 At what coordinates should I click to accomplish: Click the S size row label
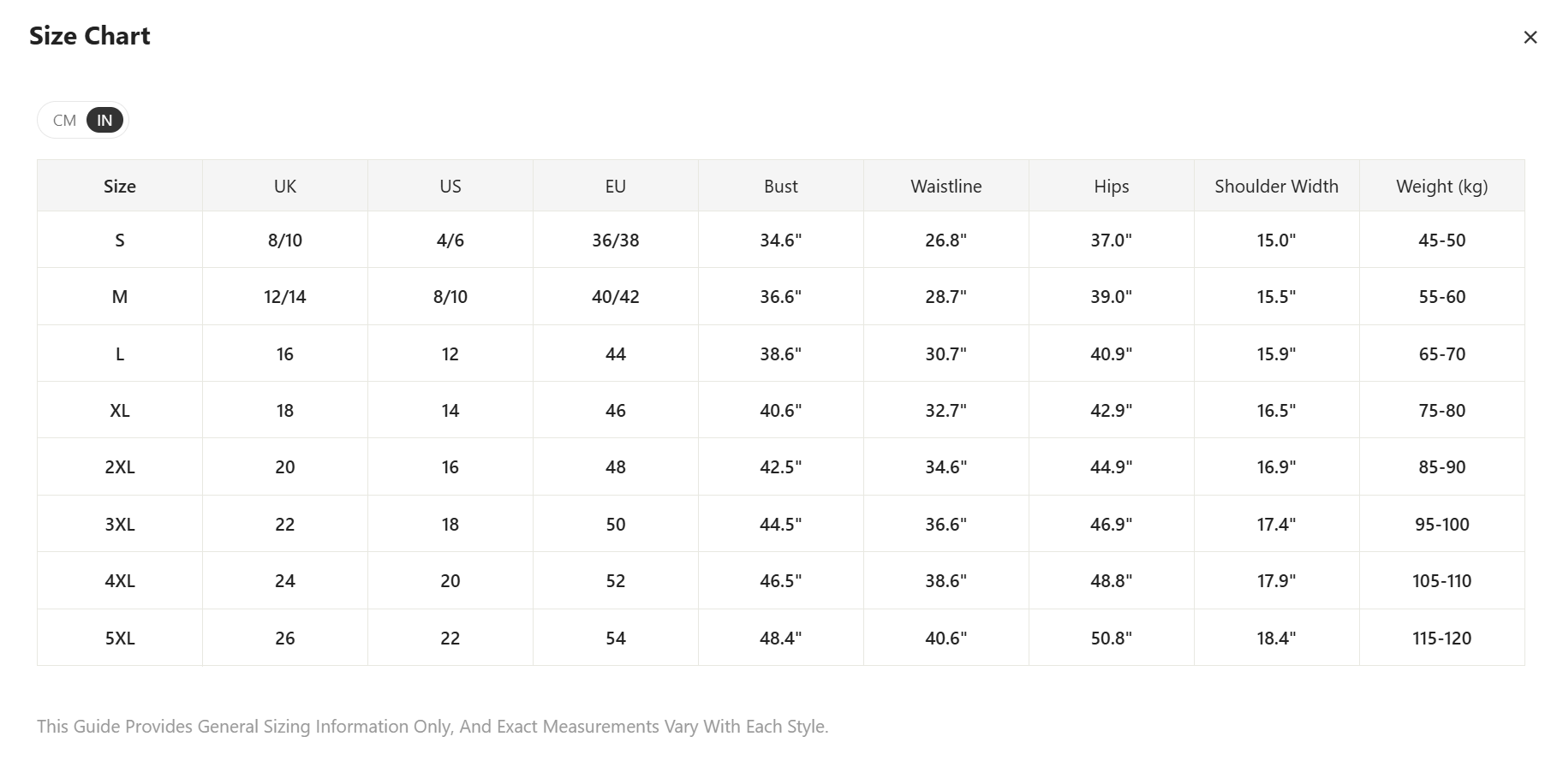tap(120, 241)
